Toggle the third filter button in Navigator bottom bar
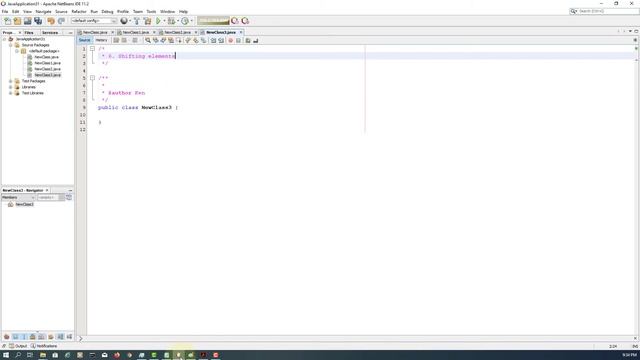The image size is (640, 360). pos(24,337)
